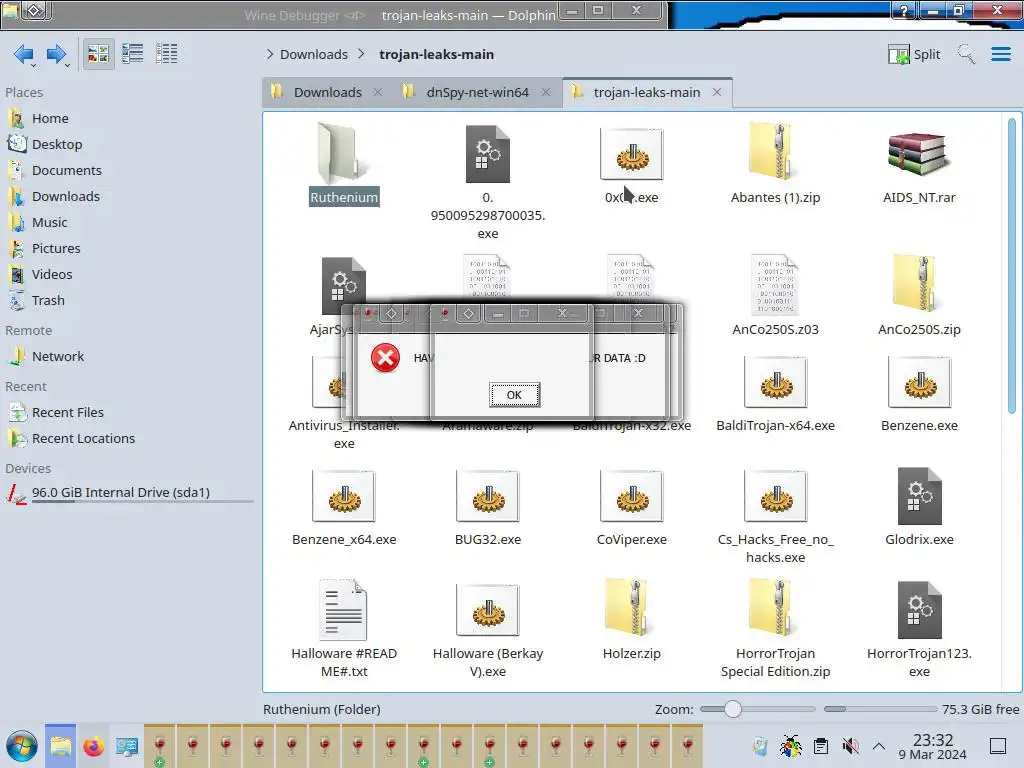Open the search magnifier tool
Viewport: 1024px width, 768px height.
coord(966,54)
